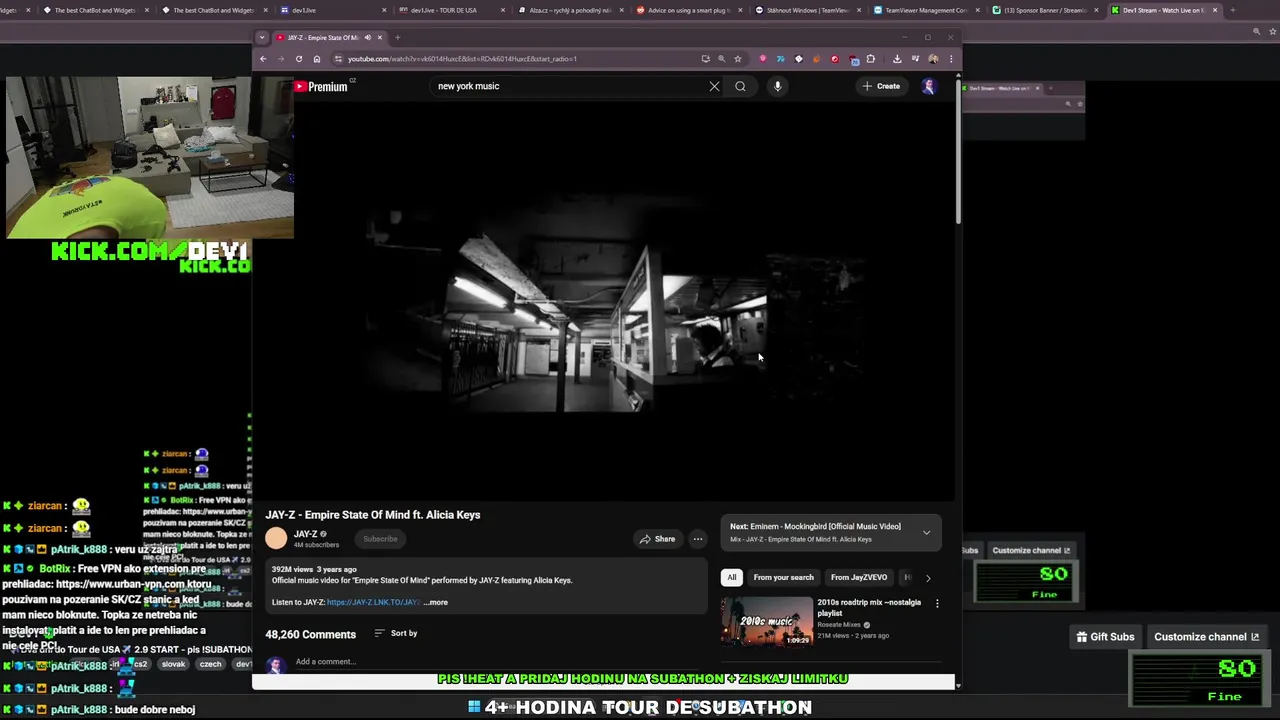The width and height of the screenshot is (1280, 720).
Task: Switch to 'Advice on using a smart plug' tab
Action: pyautogui.click(x=689, y=10)
